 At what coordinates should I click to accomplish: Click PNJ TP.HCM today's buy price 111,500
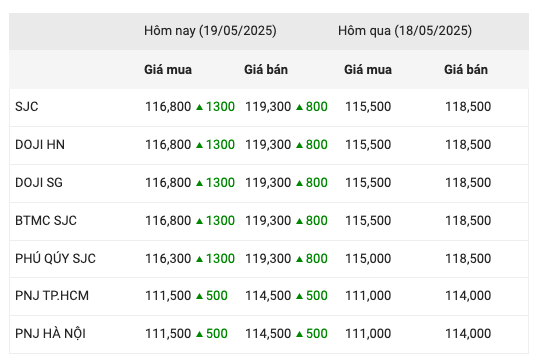click(168, 295)
